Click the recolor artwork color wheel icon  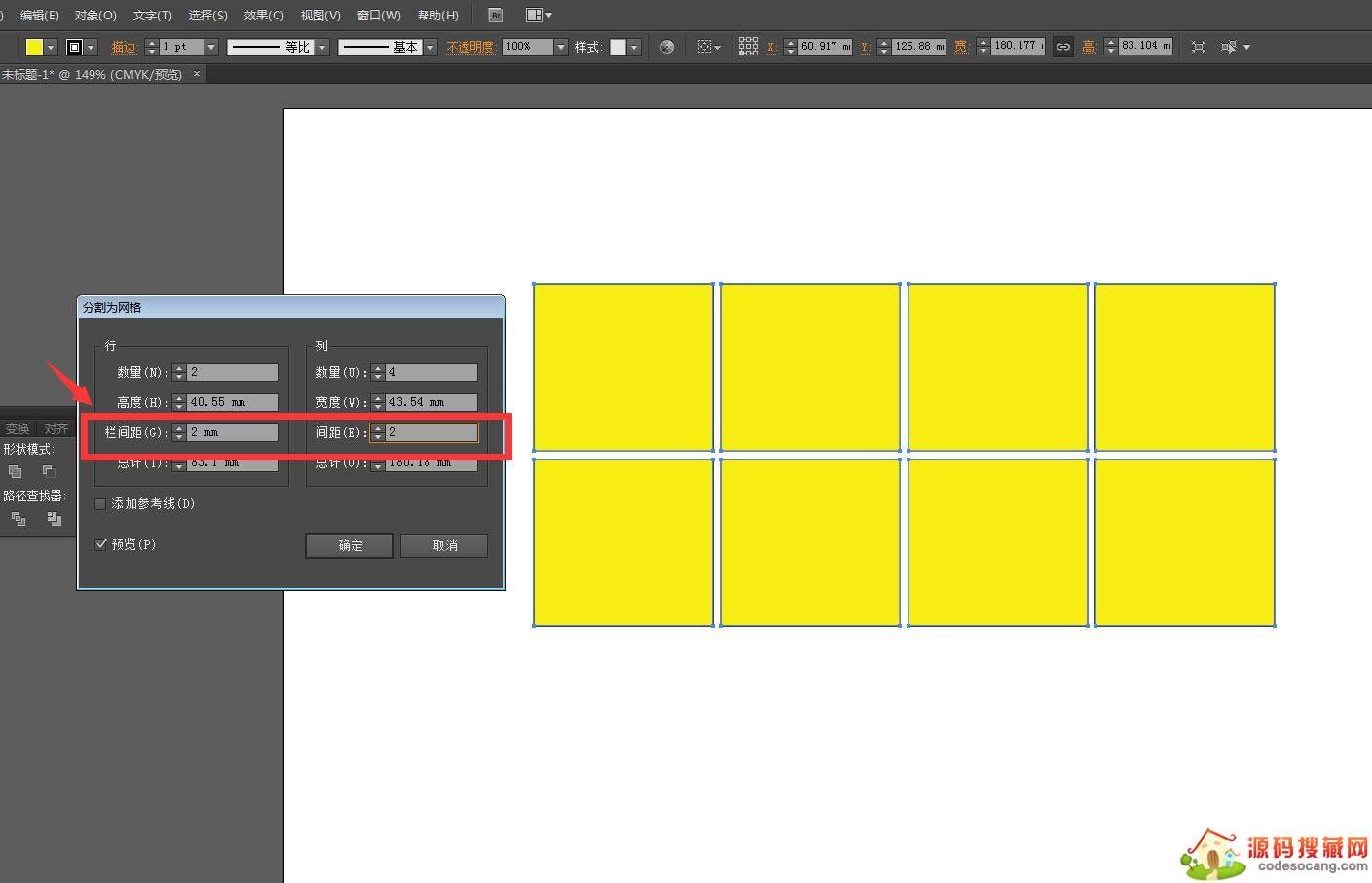(666, 47)
